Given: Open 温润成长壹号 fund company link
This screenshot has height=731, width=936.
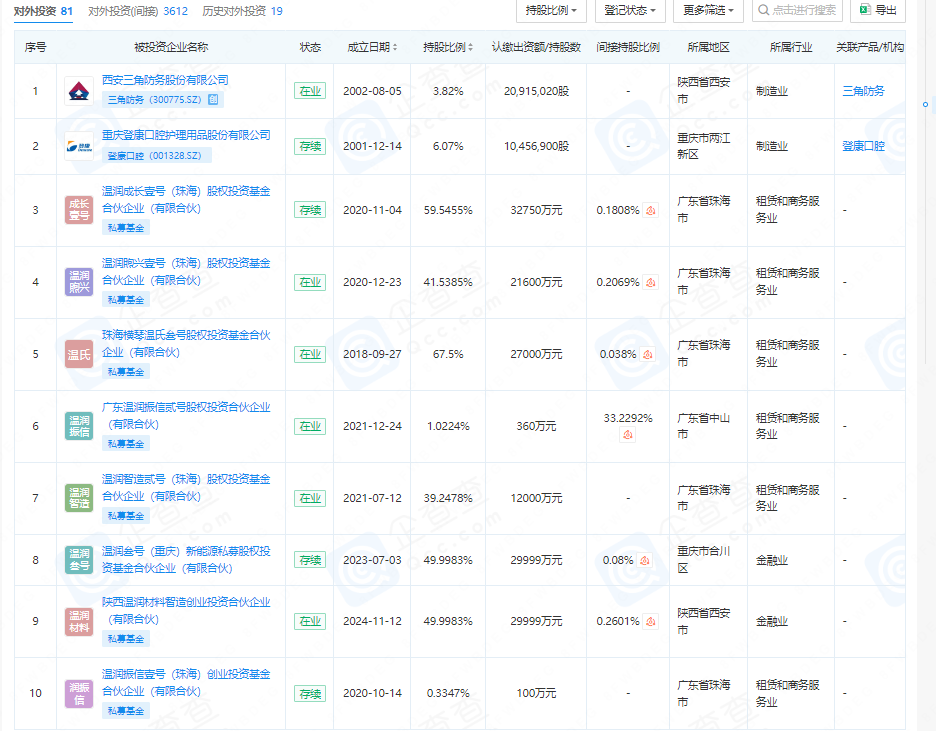Looking at the screenshot, I should point(186,199).
